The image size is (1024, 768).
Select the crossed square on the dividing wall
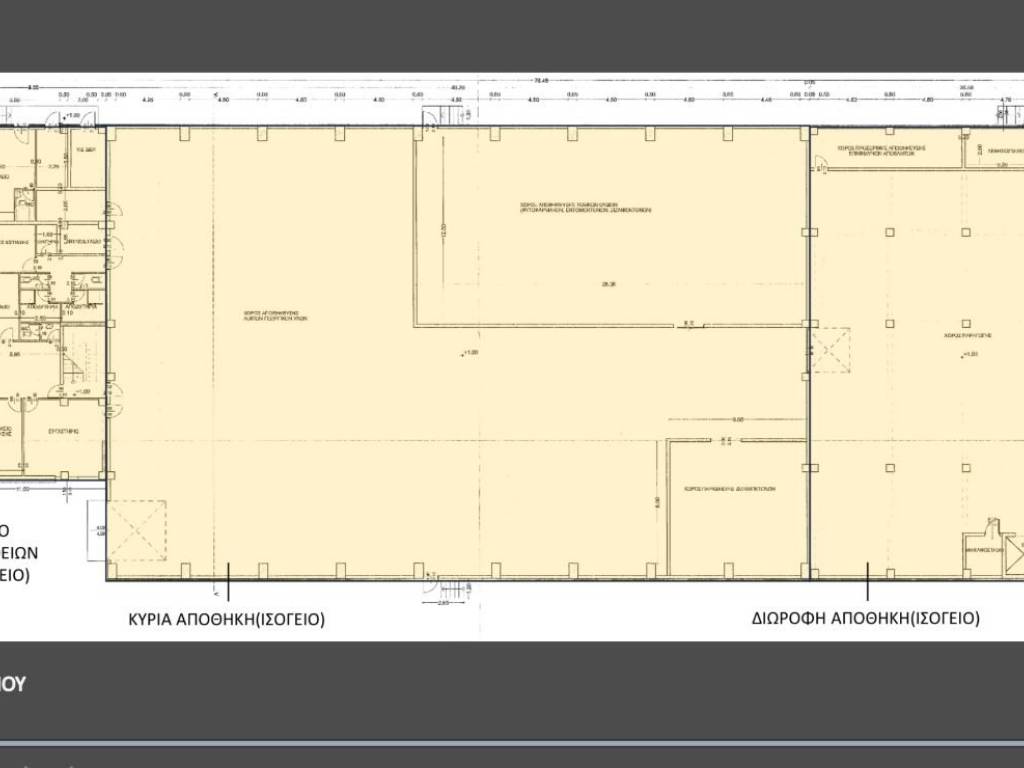click(x=830, y=349)
